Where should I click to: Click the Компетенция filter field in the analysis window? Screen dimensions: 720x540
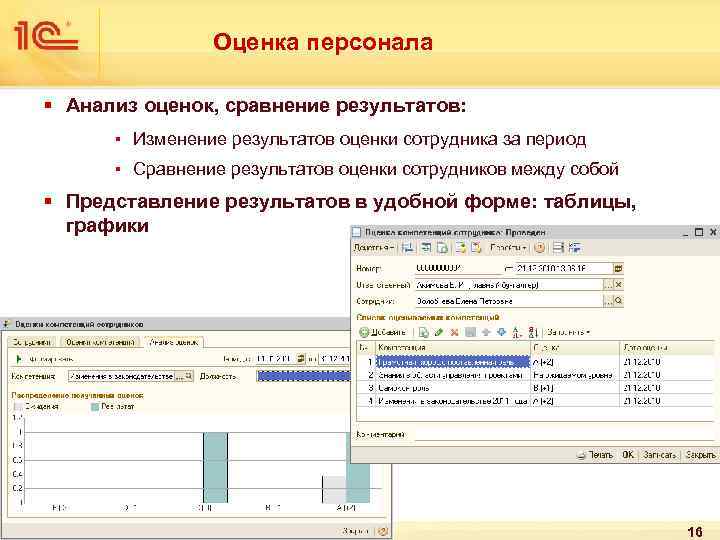121,377
